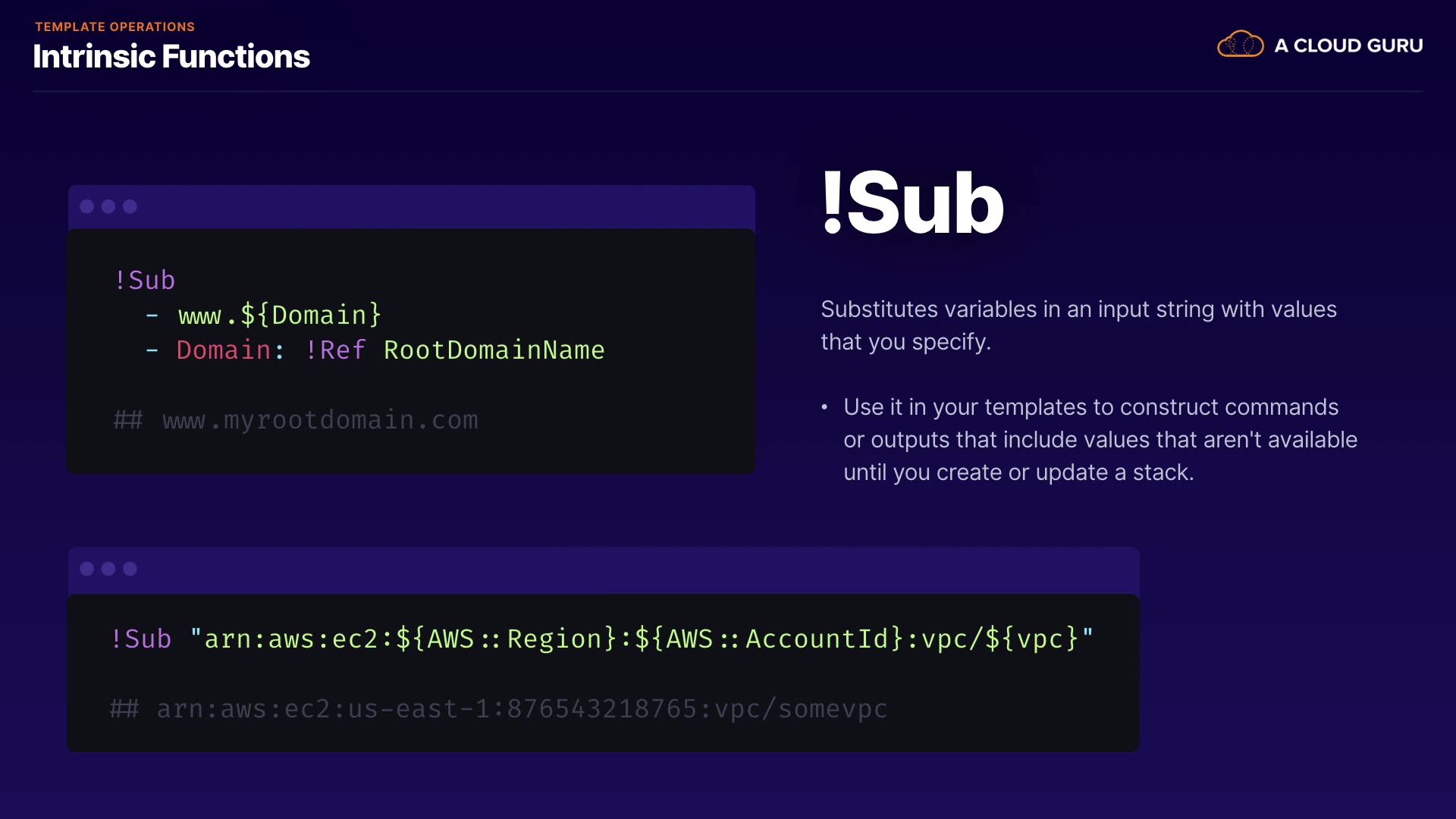Click the 'arn:aws:ec2:us-east-1' comment line

click(499, 708)
